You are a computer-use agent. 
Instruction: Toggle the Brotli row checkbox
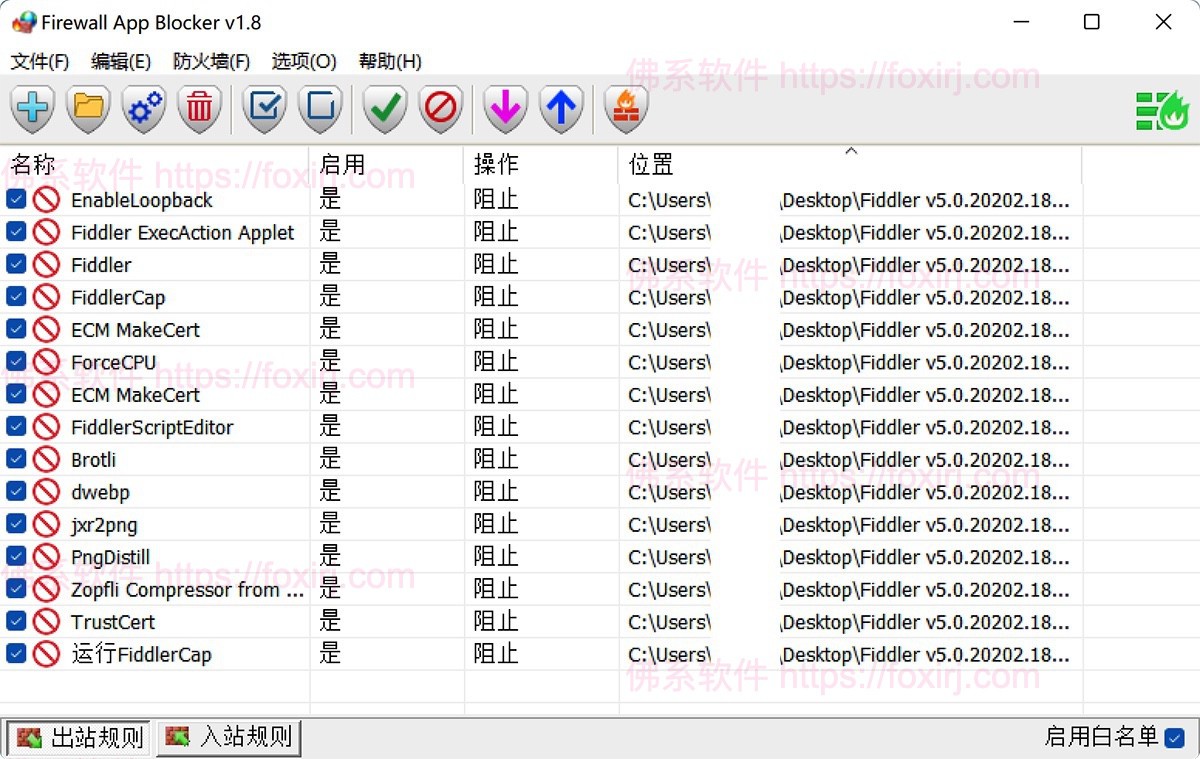pyautogui.click(x=14, y=459)
